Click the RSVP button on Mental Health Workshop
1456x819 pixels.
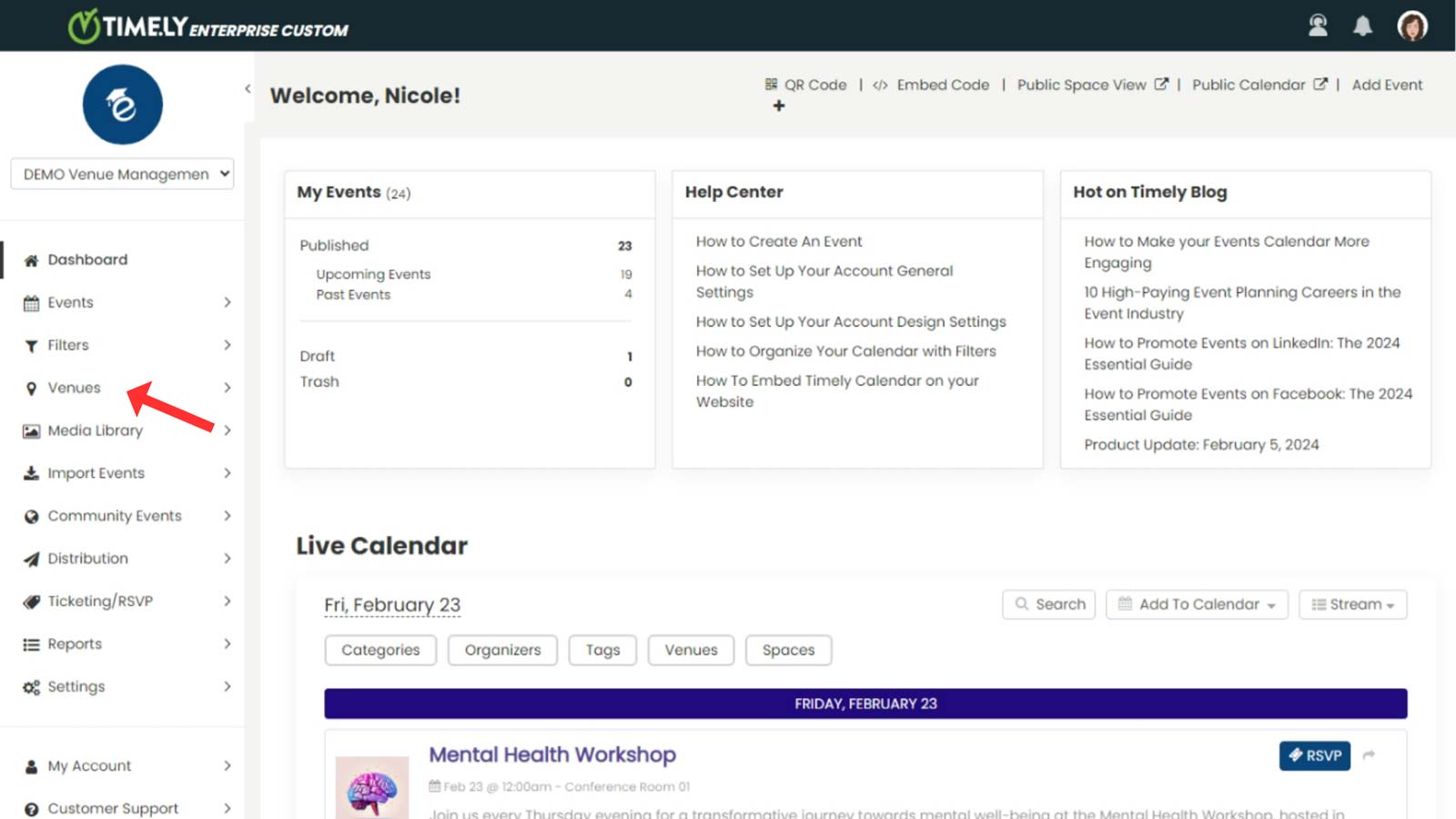[x=1314, y=755]
